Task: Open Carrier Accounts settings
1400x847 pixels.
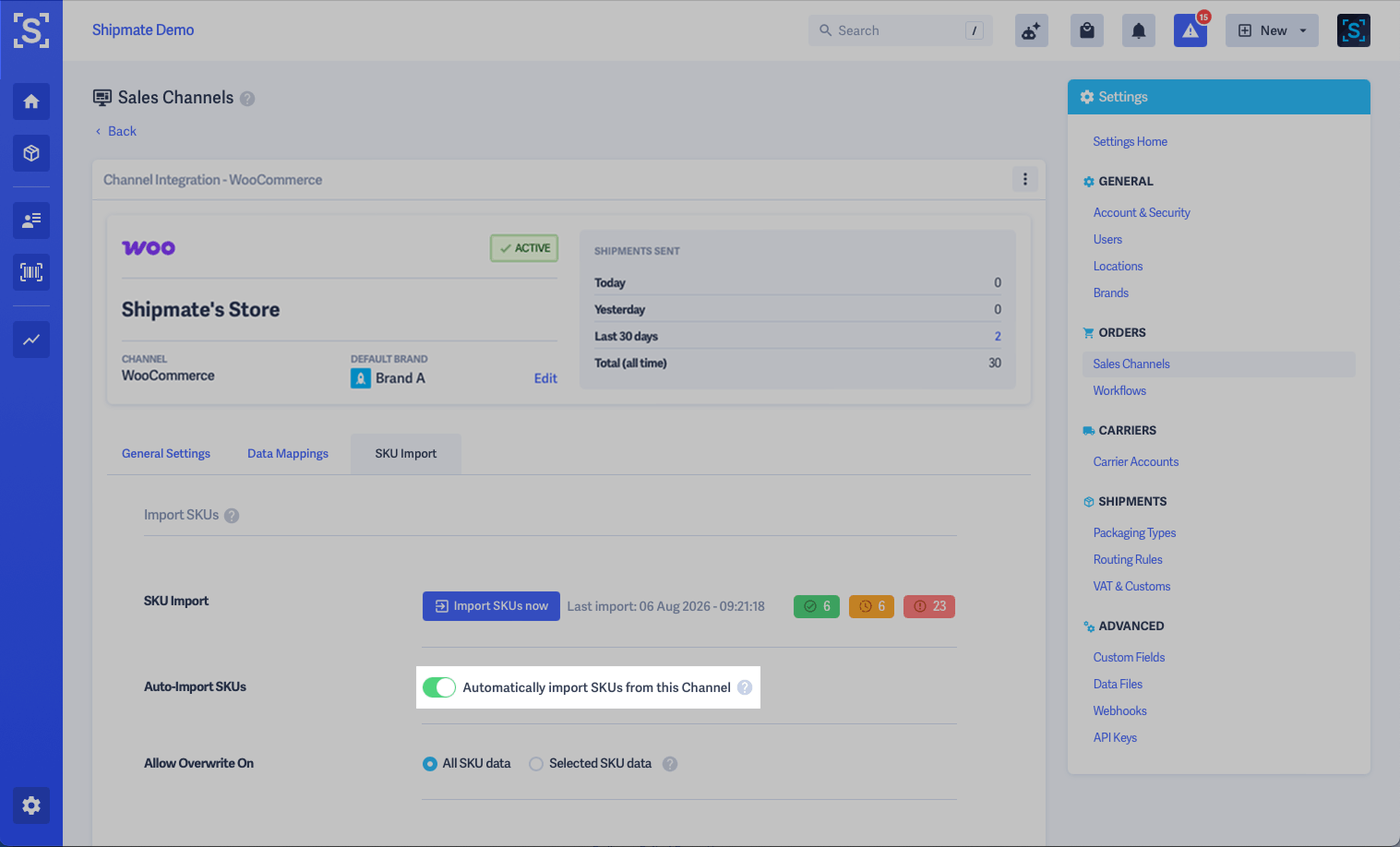Action: coord(1136,461)
